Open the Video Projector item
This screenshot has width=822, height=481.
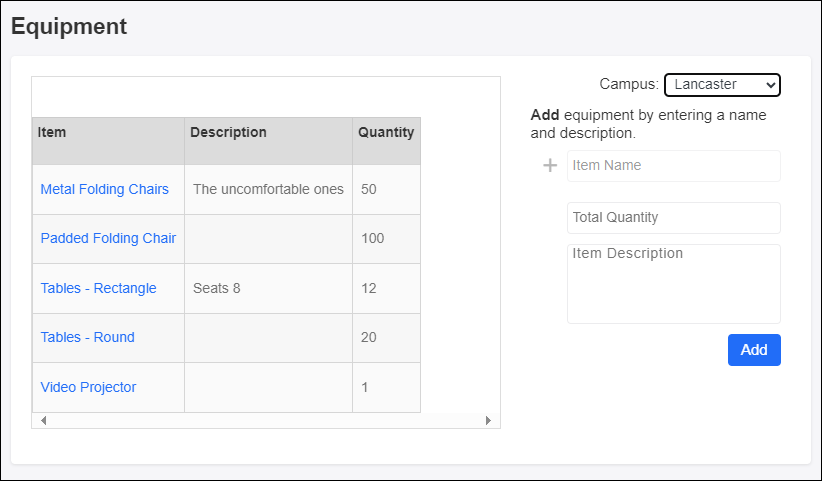[x=88, y=387]
